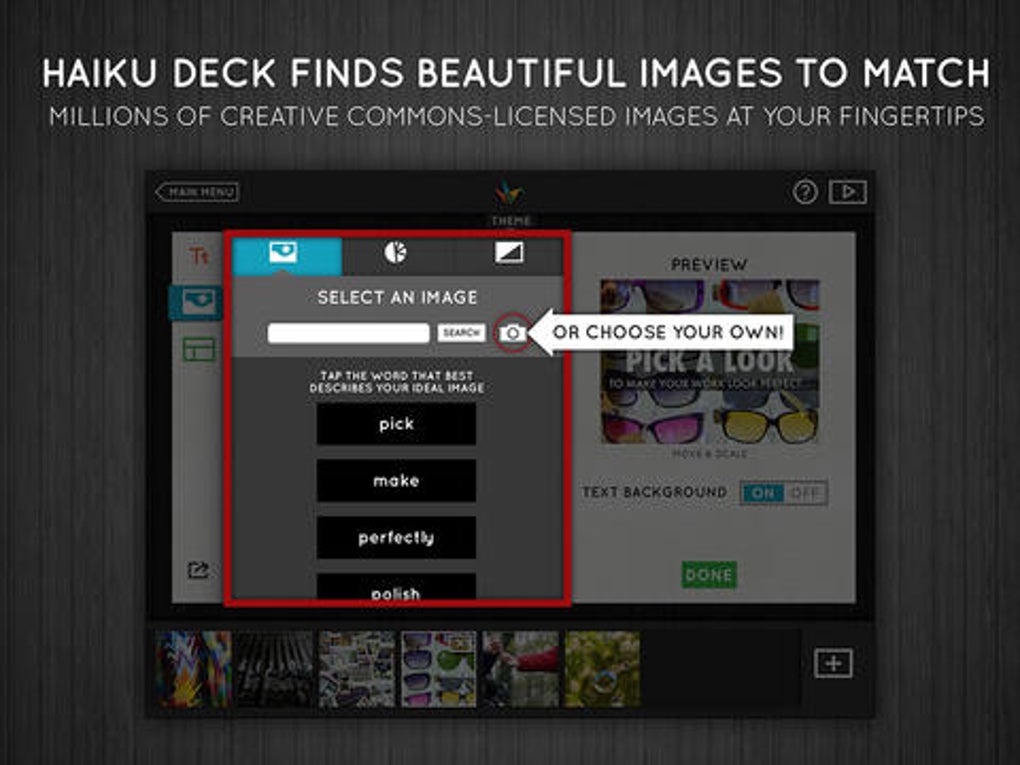Click the image search text field
Viewport: 1020px width, 765px height.
point(348,333)
